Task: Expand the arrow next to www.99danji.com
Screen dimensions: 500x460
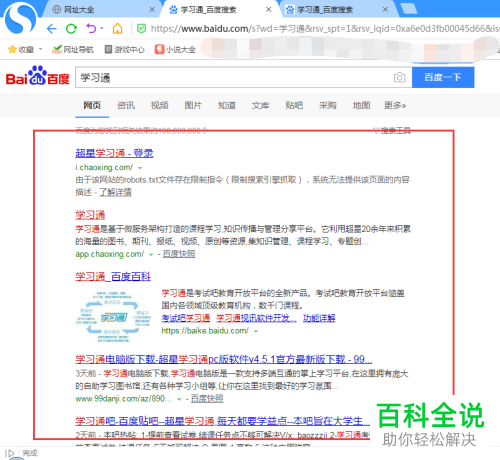Action: (179, 399)
